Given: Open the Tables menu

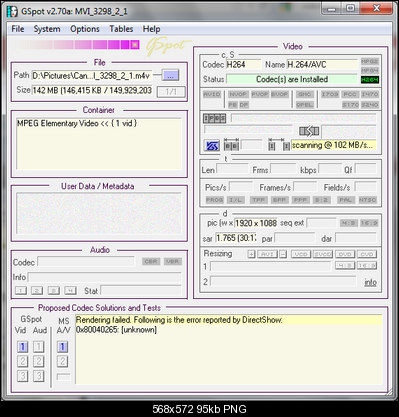Looking at the screenshot, I should pyautogui.click(x=121, y=29).
